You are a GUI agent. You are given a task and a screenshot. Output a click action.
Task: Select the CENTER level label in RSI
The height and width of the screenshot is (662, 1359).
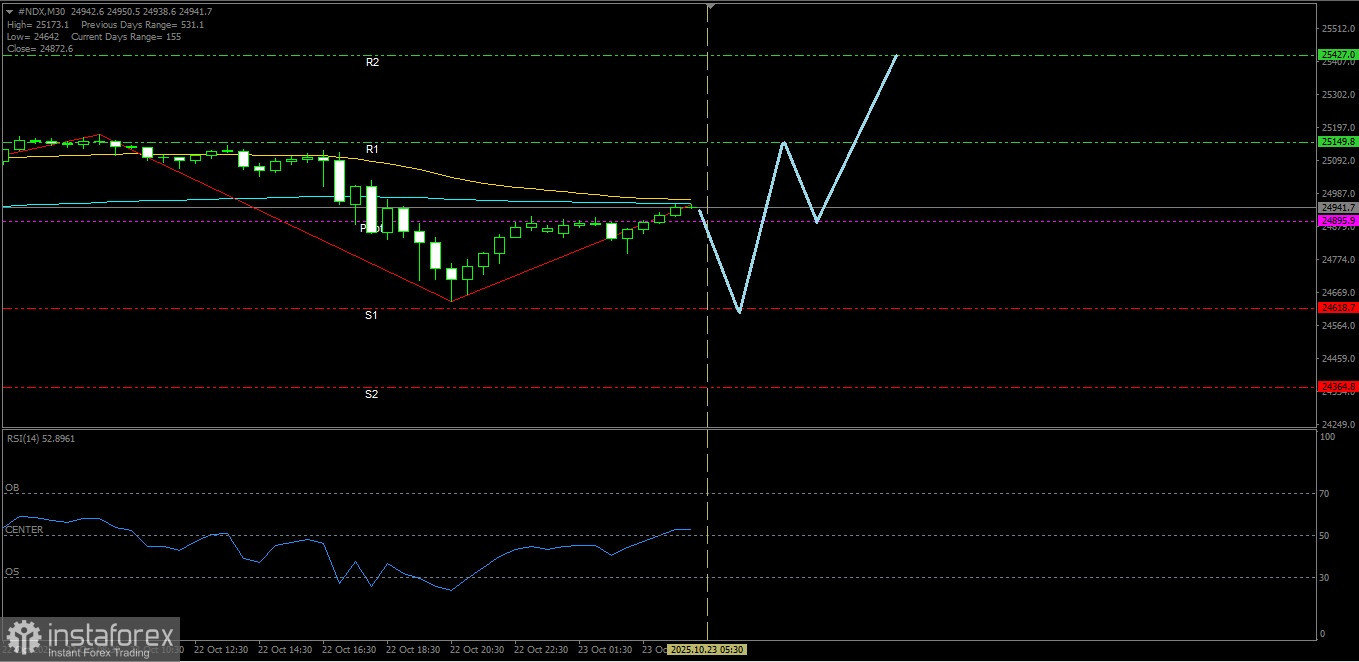(24, 530)
